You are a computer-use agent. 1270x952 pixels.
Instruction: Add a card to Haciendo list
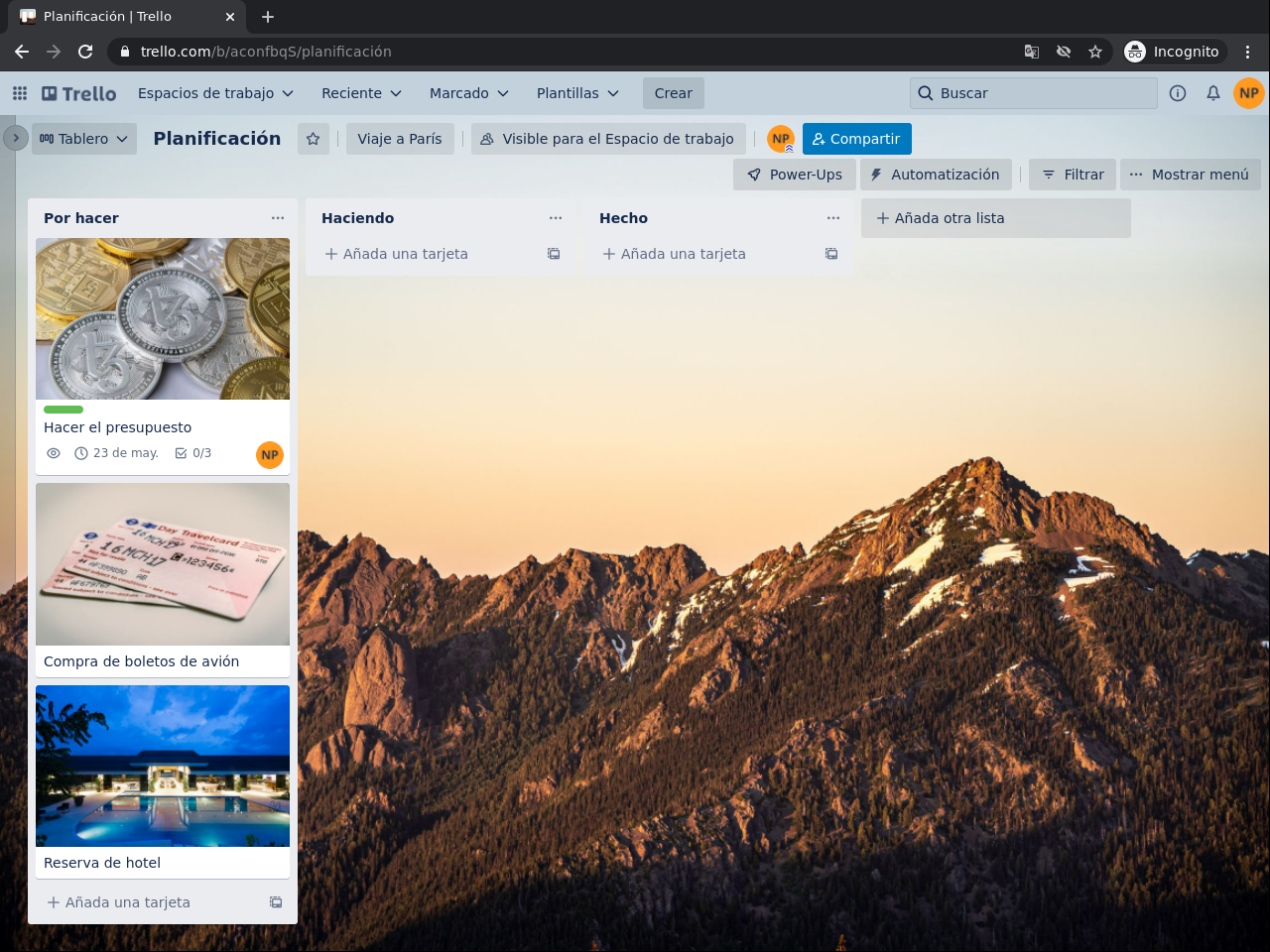(x=425, y=254)
